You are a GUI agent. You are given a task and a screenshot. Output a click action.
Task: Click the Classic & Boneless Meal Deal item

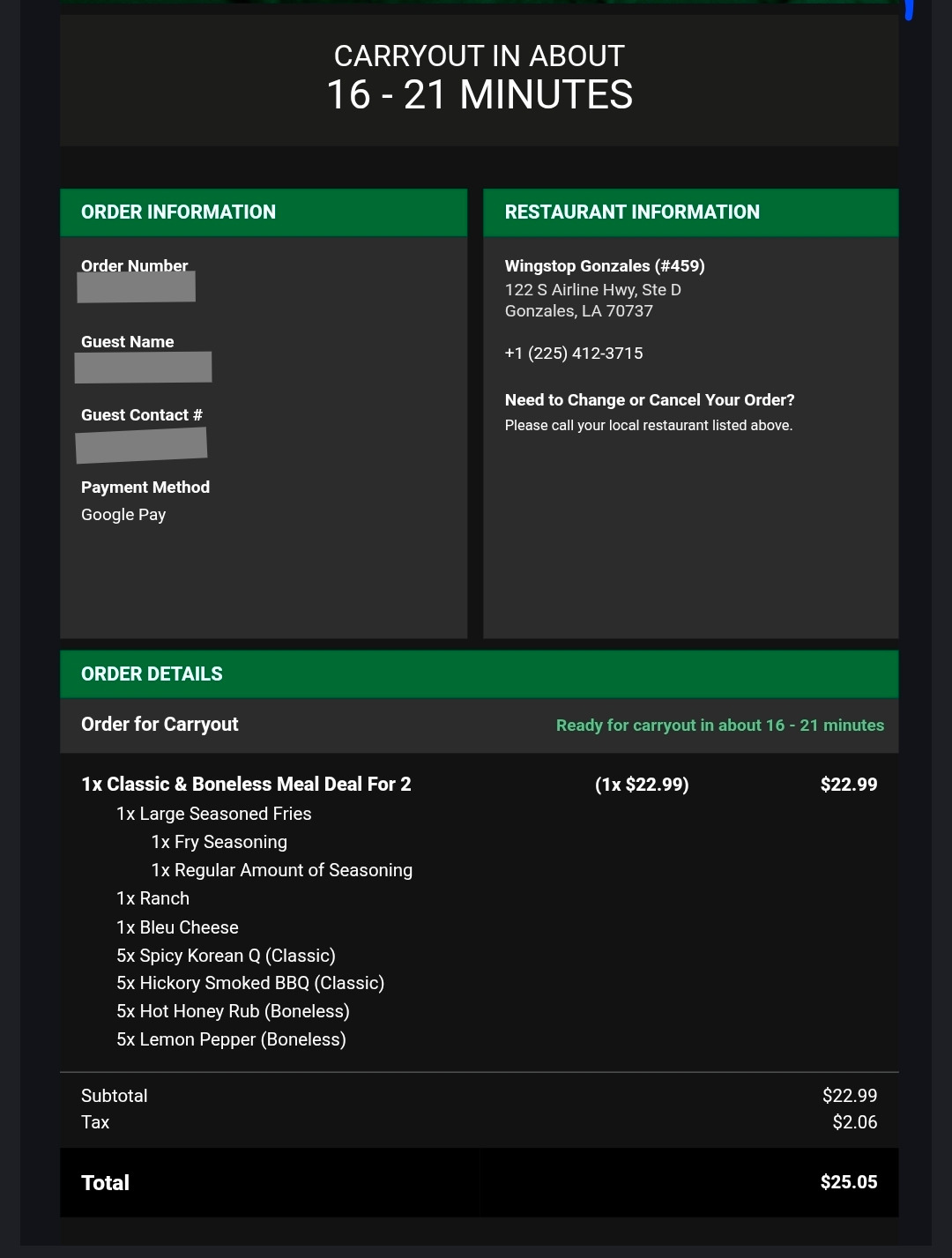click(x=246, y=785)
